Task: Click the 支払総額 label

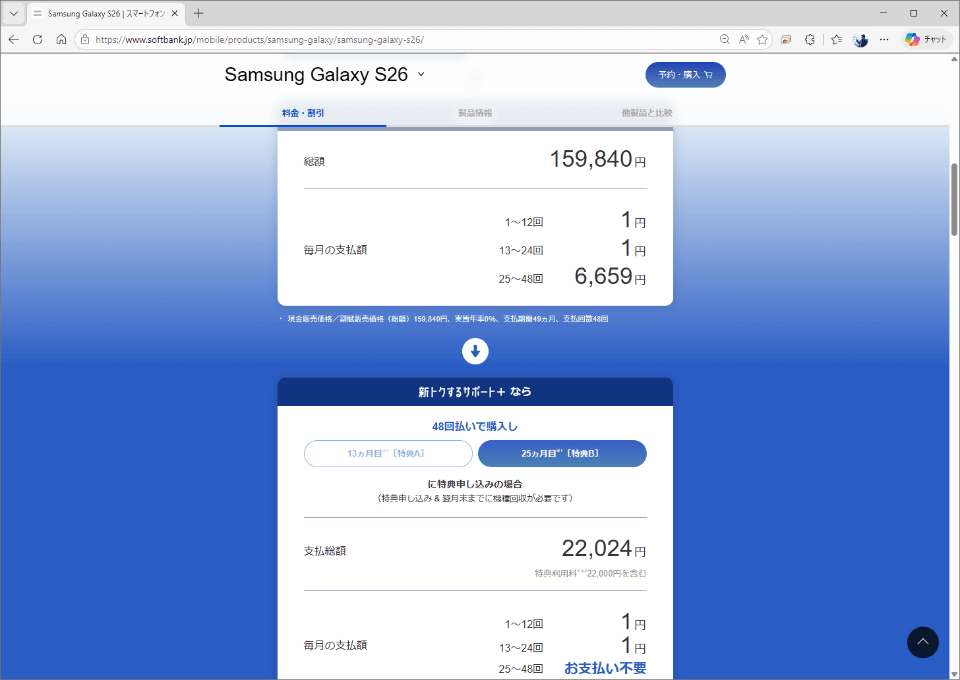Action: pos(324,551)
